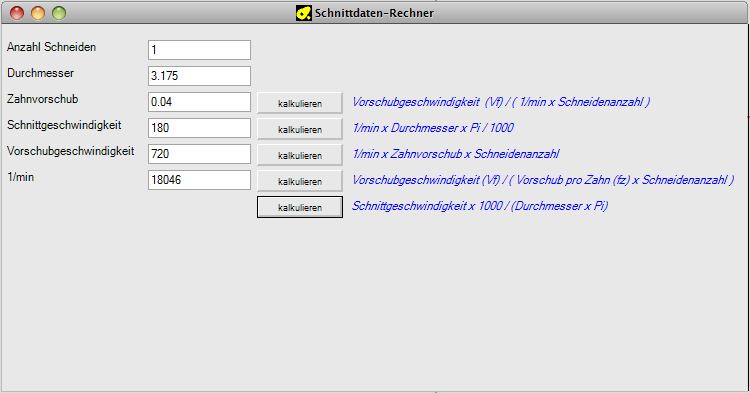Click the 'Durchmesser' label
Image resolution: width=750 pixels, height=393 pixels.
click(x=41, y=73)
